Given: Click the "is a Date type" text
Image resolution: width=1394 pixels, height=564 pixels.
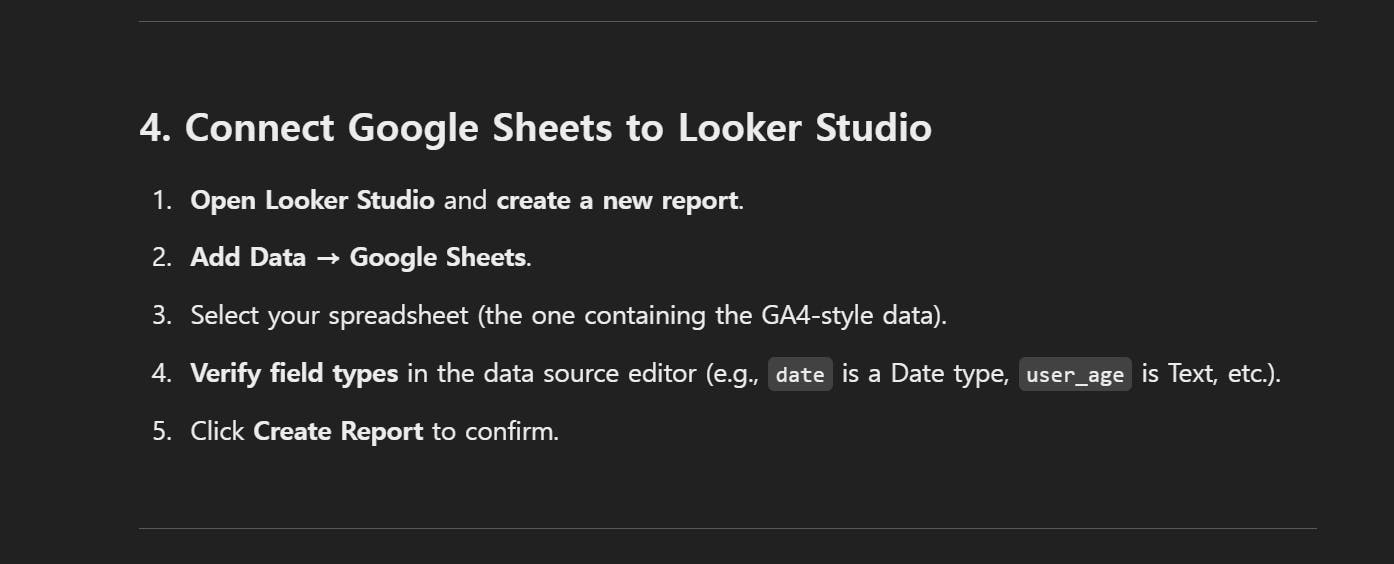Looking at the screenshot, I should (x=925, y=373).
